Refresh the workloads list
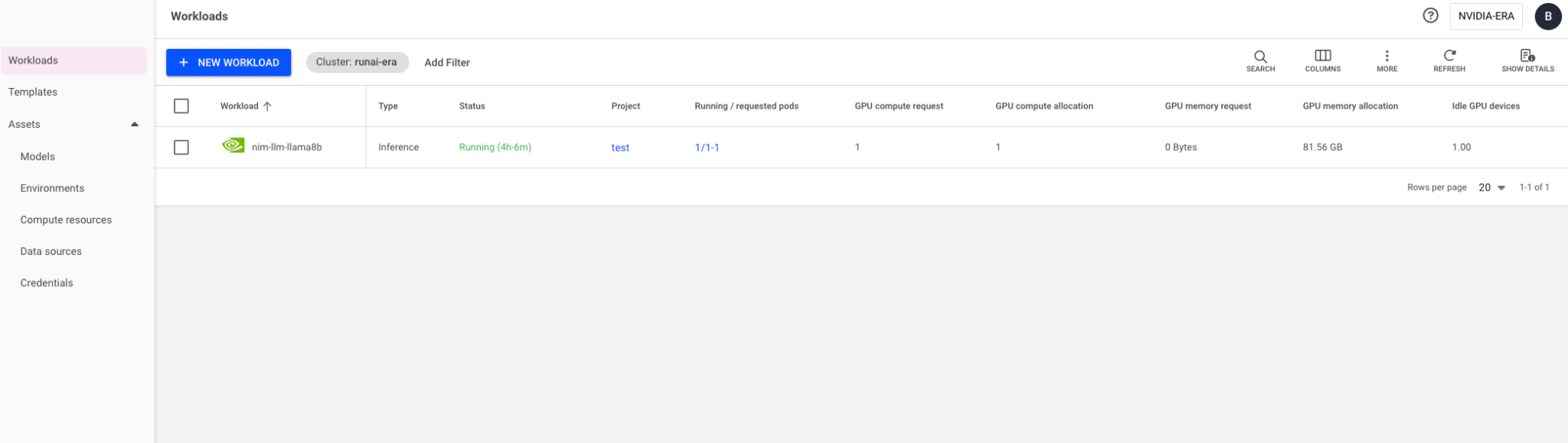This screenshot has width=1568, height=443. (1449, 55)
